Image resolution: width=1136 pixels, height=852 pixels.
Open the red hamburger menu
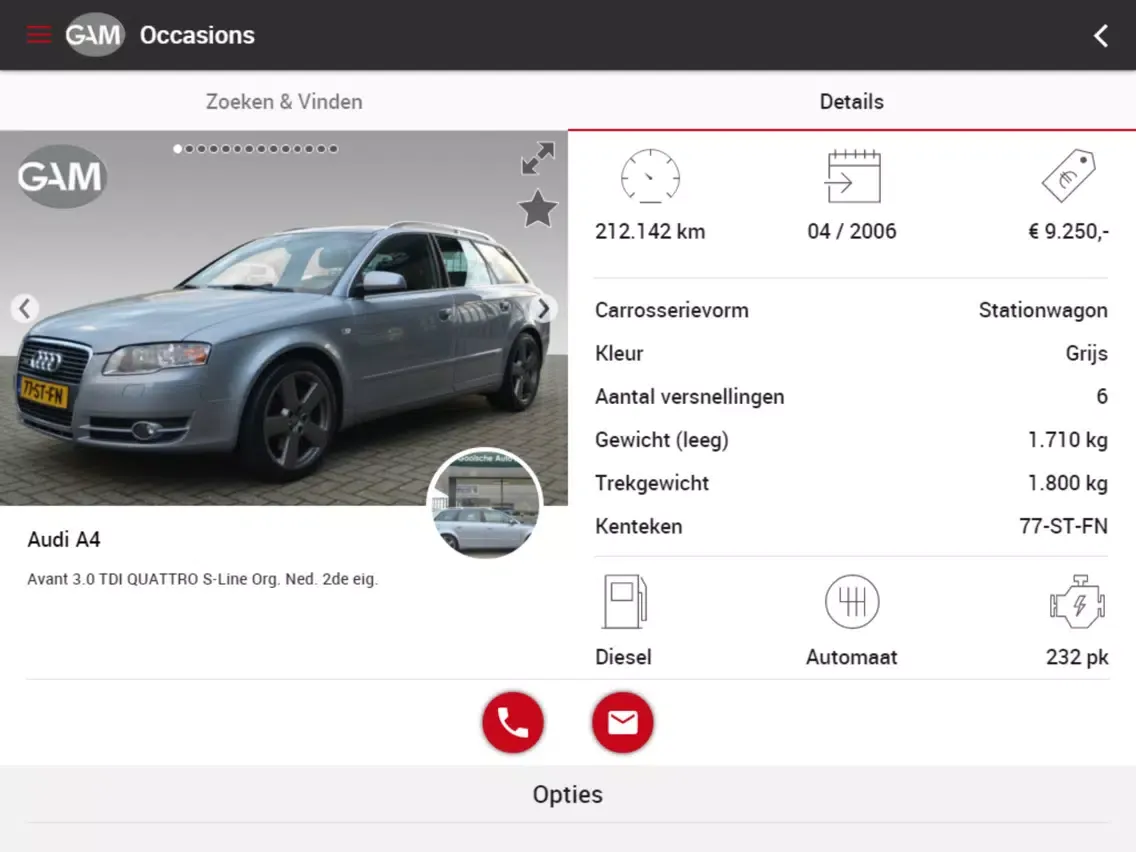point(38,35)
